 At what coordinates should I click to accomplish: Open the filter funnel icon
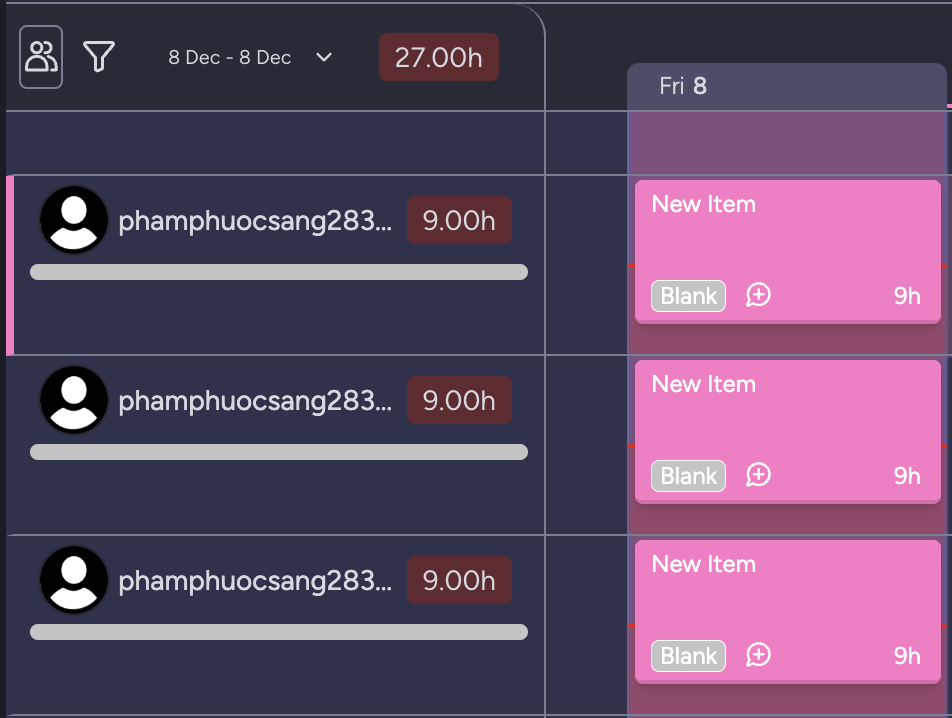click(x=99, y=57)
